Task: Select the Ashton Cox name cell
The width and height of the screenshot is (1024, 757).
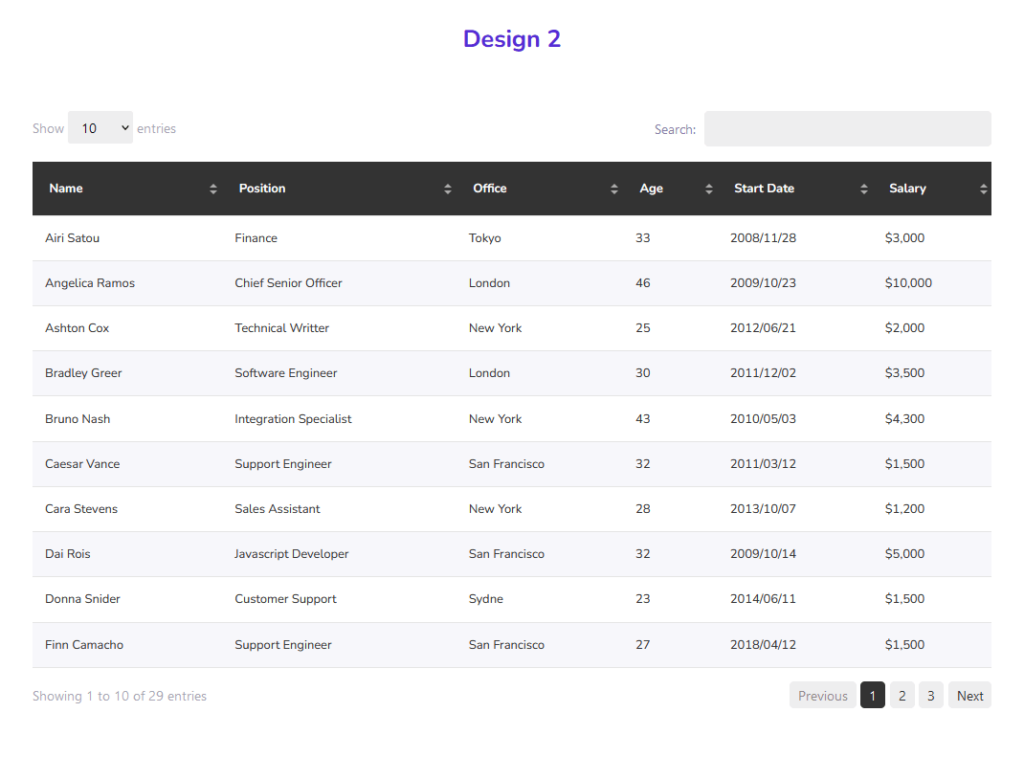Action: point(77,328)
